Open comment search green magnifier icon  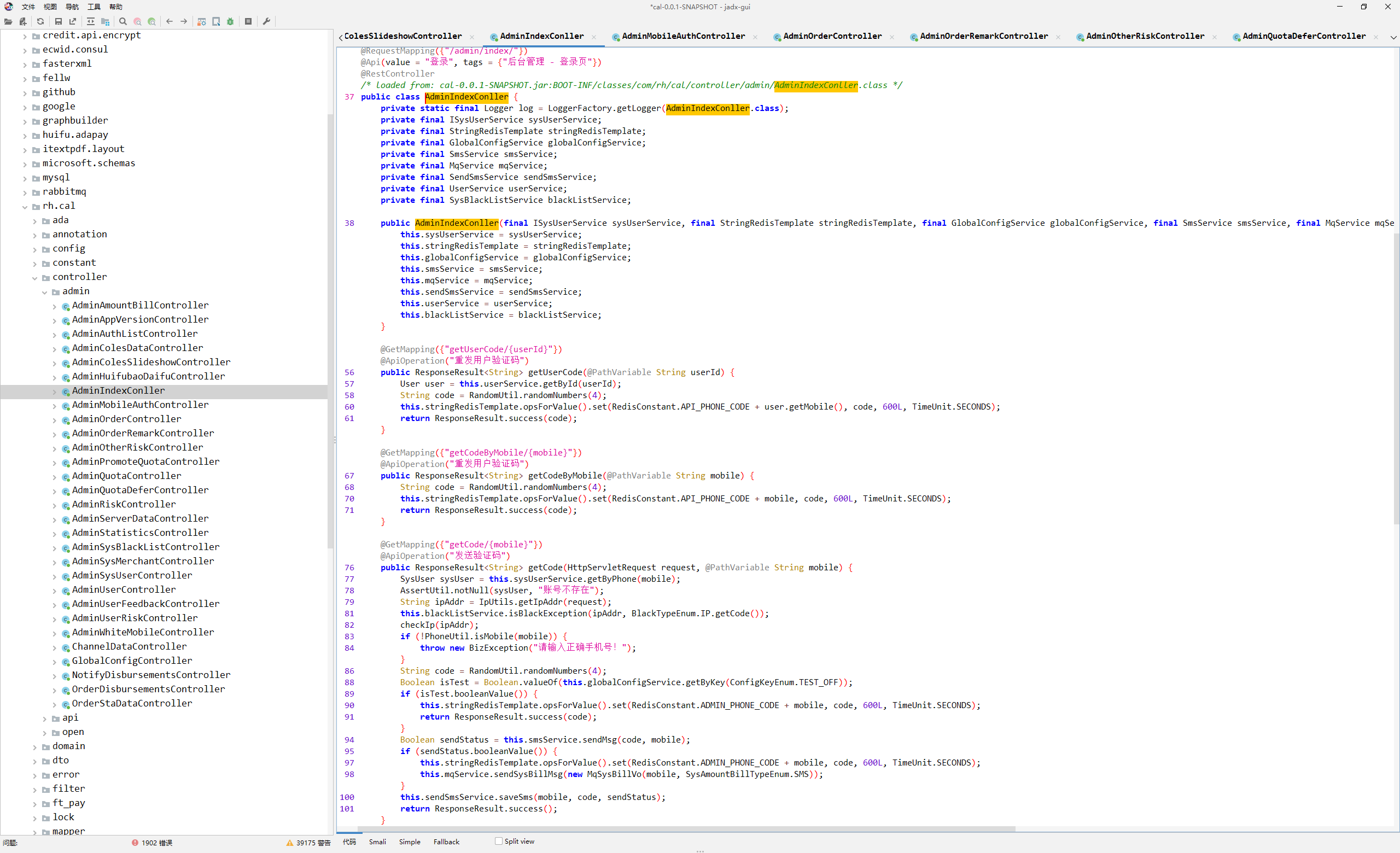(x=151, y=21)
